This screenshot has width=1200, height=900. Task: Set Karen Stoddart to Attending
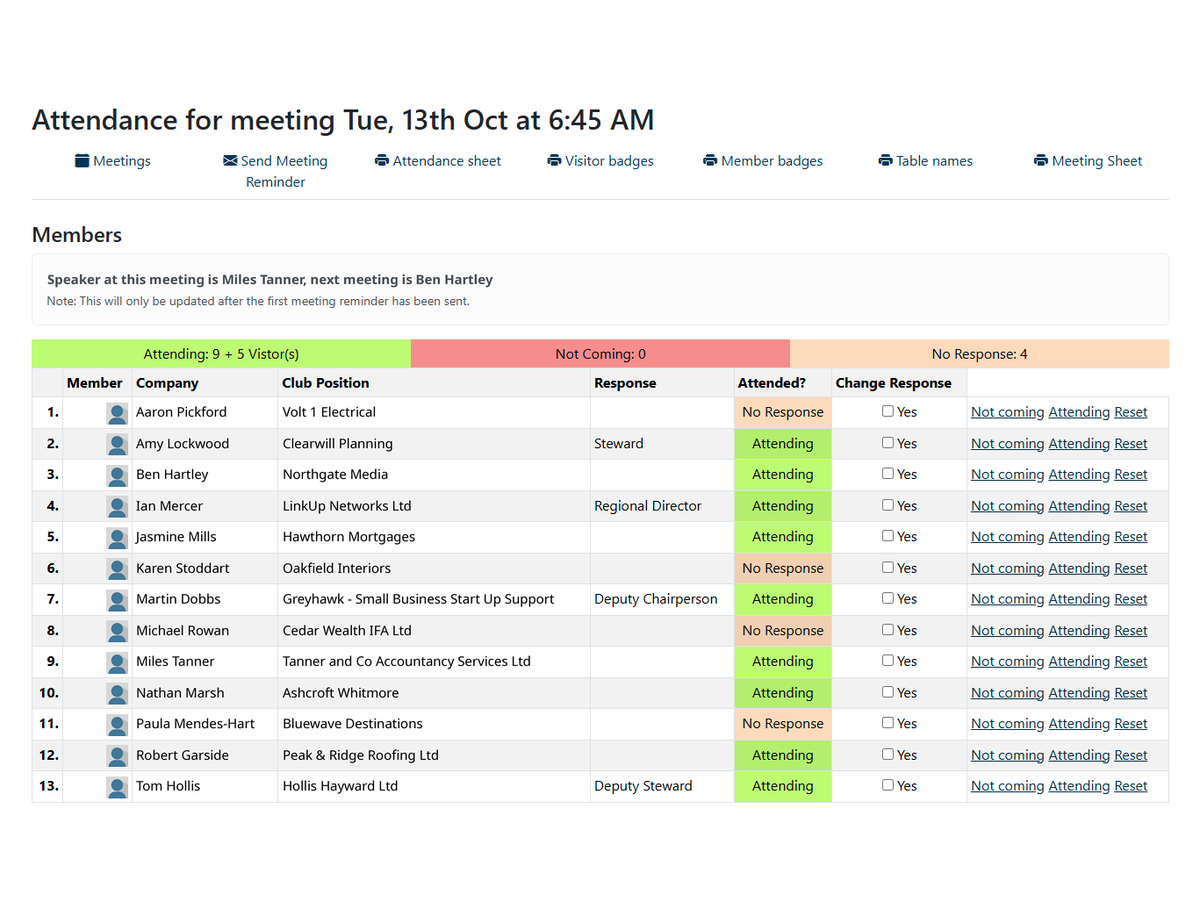(1079, 568)
